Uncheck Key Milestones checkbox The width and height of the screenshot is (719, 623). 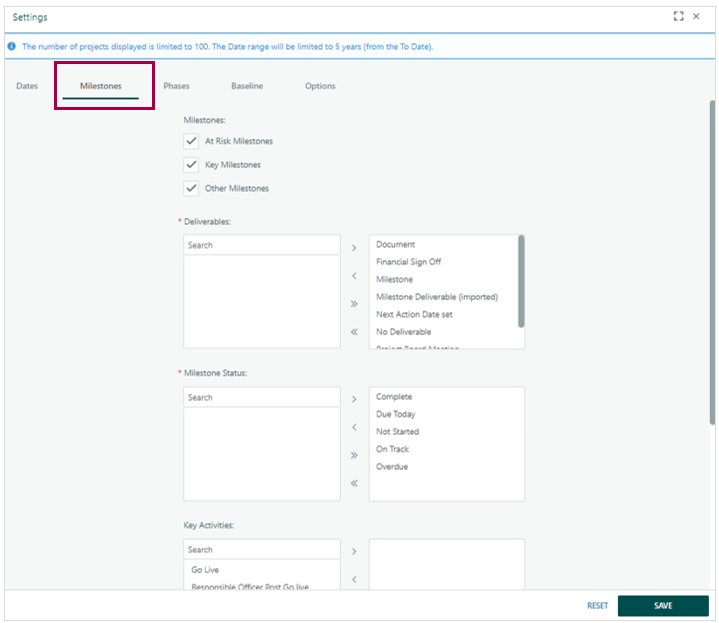191,165
